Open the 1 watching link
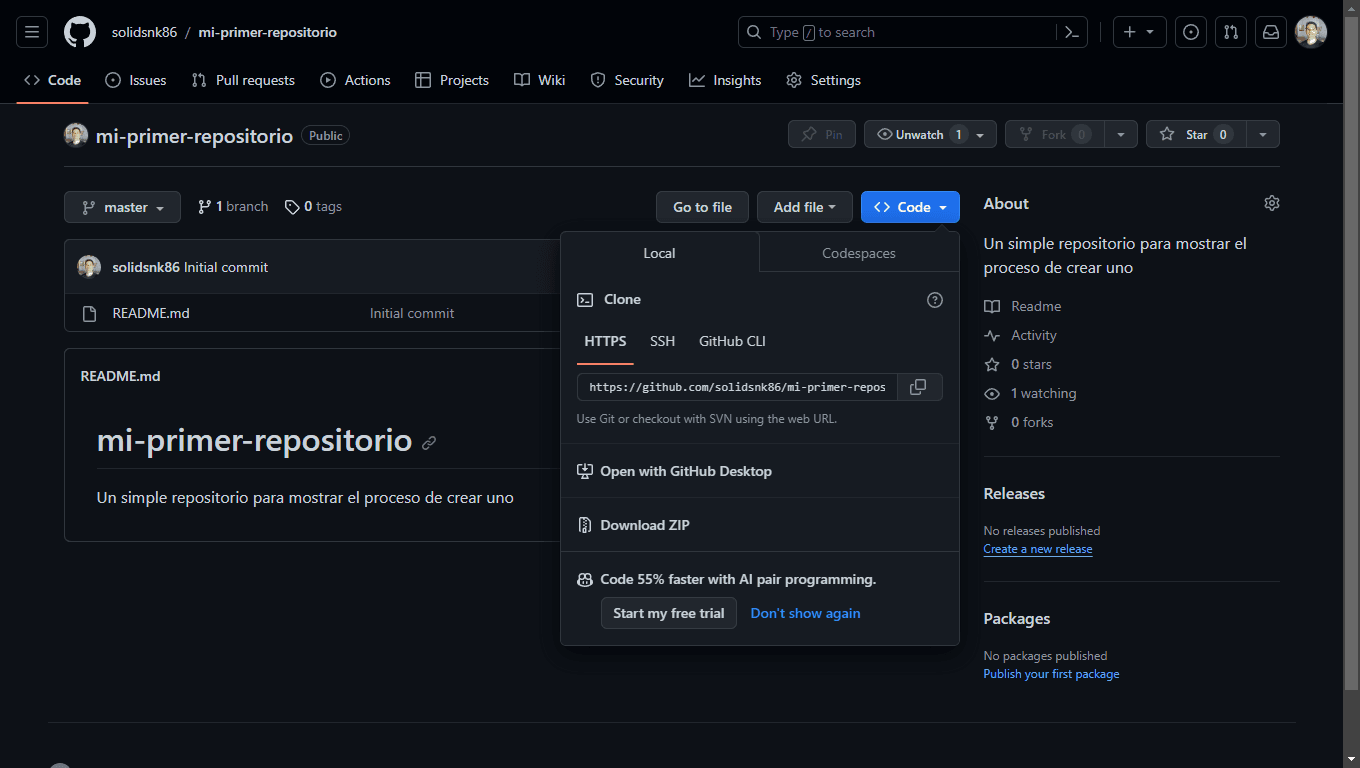Screen dimensions: 1360x768 (x=1030, y=393)
